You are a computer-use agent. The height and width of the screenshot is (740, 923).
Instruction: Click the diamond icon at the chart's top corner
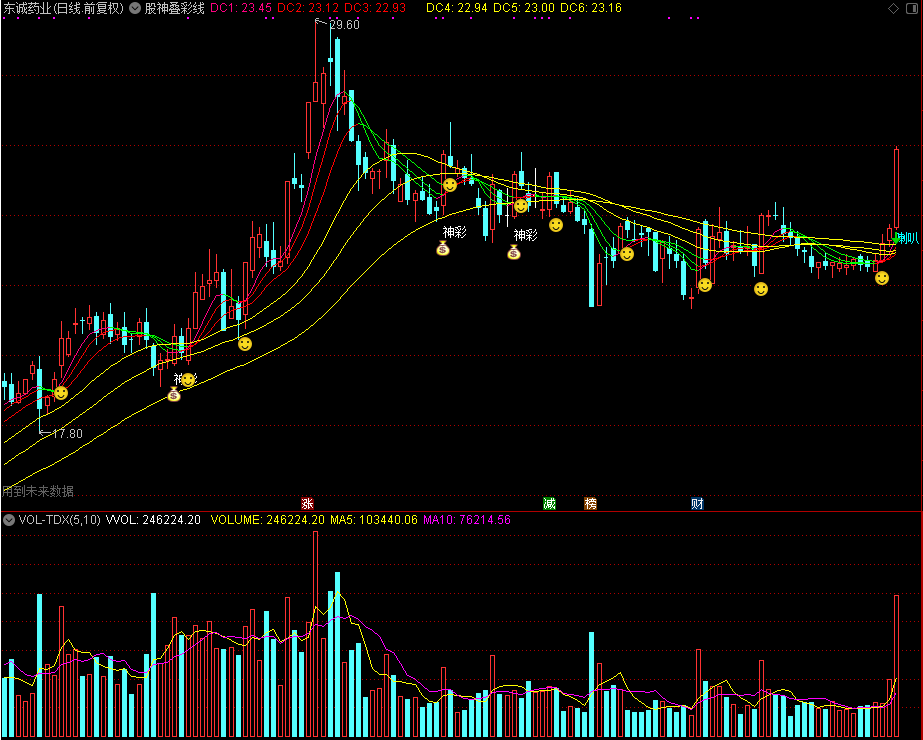pos(893,8)
